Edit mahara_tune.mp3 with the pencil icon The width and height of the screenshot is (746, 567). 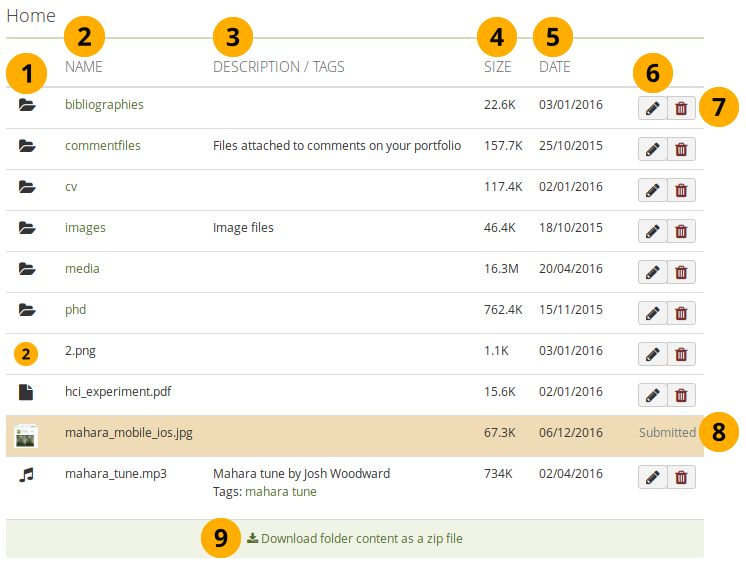(x=652, y=477)
